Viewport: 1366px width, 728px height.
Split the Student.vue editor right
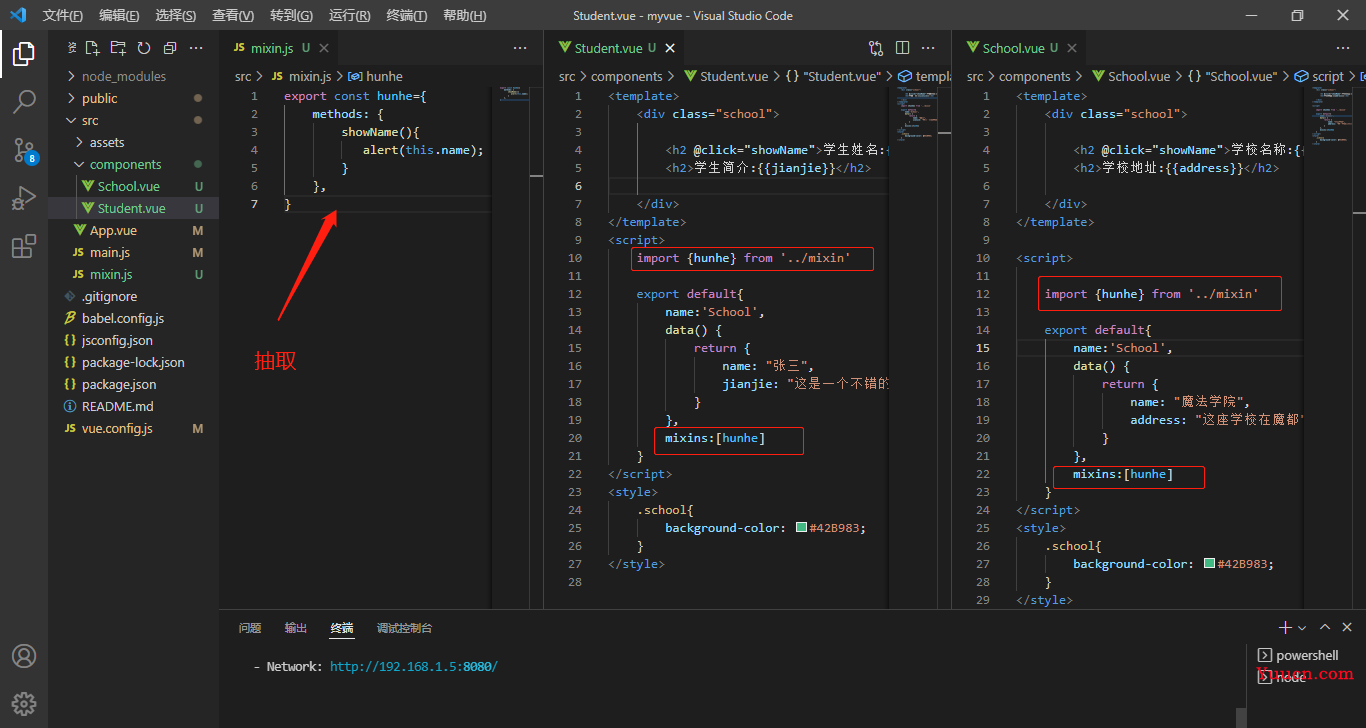tap(902, 48)
